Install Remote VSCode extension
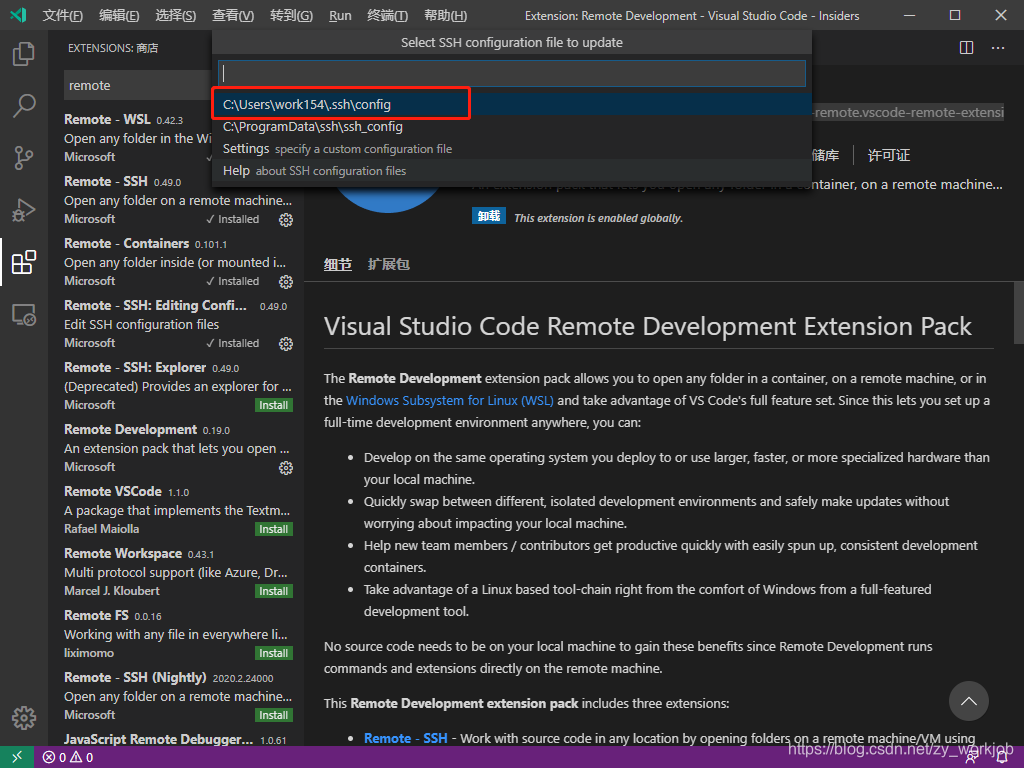This screenshot has height=768, width=1024. click(274, 530)
